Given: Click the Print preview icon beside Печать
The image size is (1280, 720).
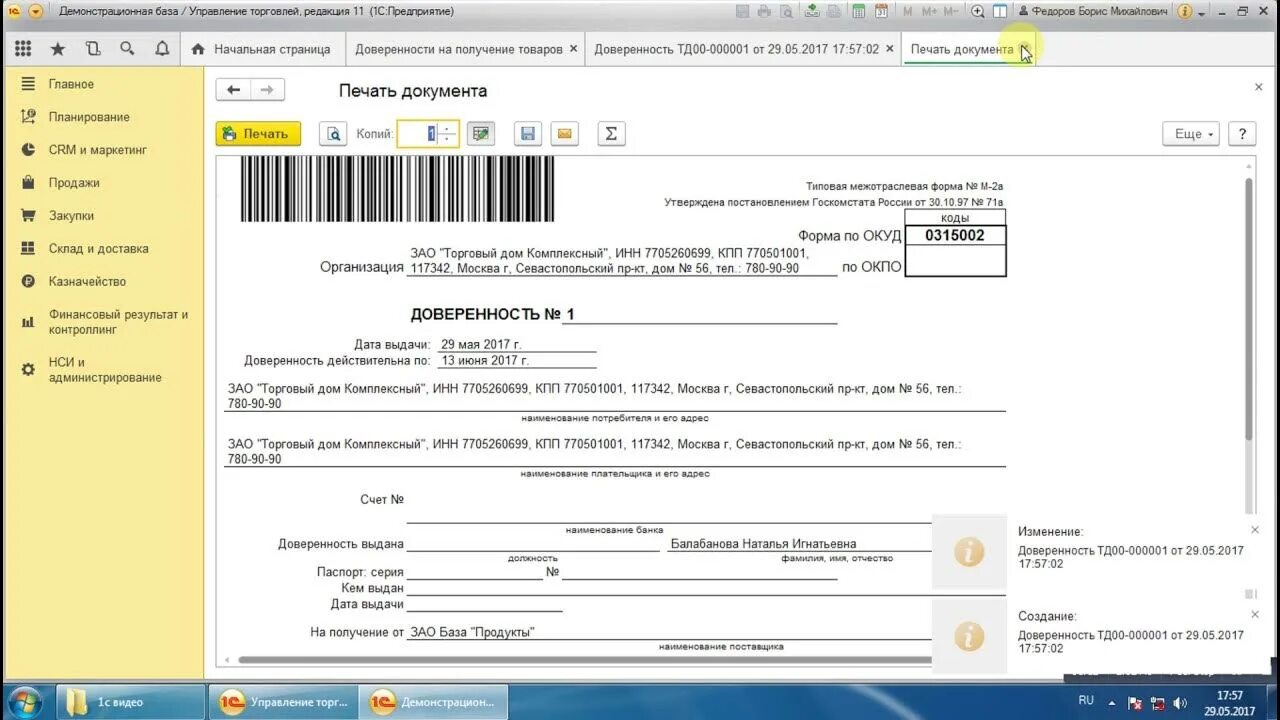Looking at the screenshot, I should [333, 134].
